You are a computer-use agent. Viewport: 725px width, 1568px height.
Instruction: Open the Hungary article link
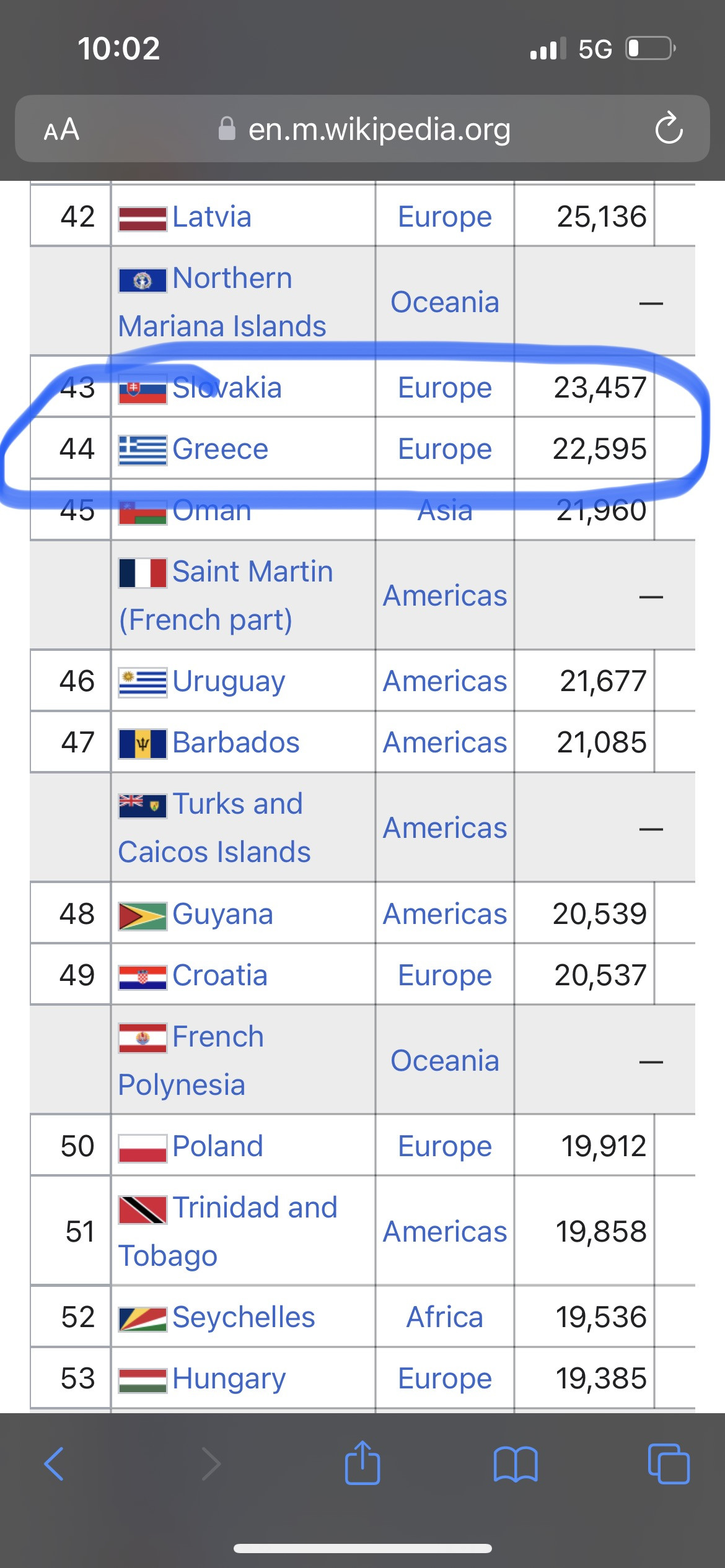pos(229,1379)
